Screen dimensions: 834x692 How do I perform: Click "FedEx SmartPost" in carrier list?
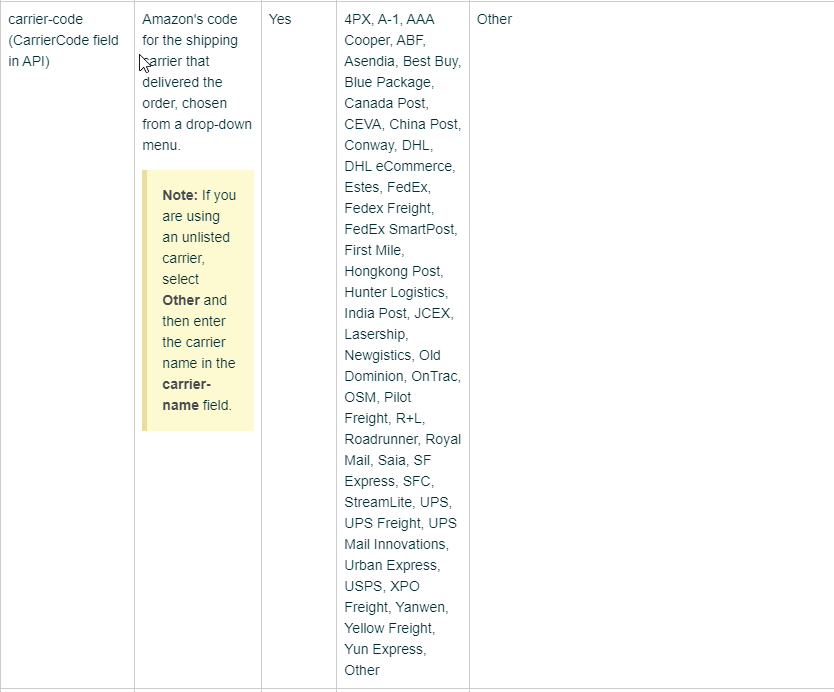point(400,229)
